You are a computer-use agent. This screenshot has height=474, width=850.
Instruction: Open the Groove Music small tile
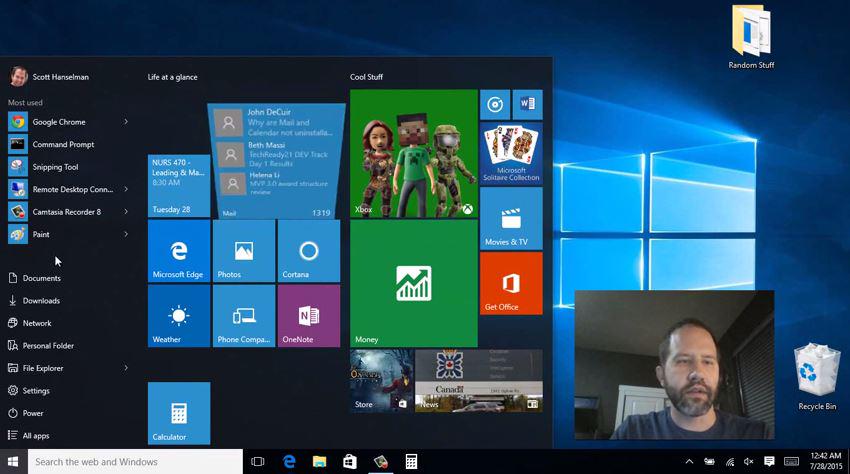pos(495,105)
